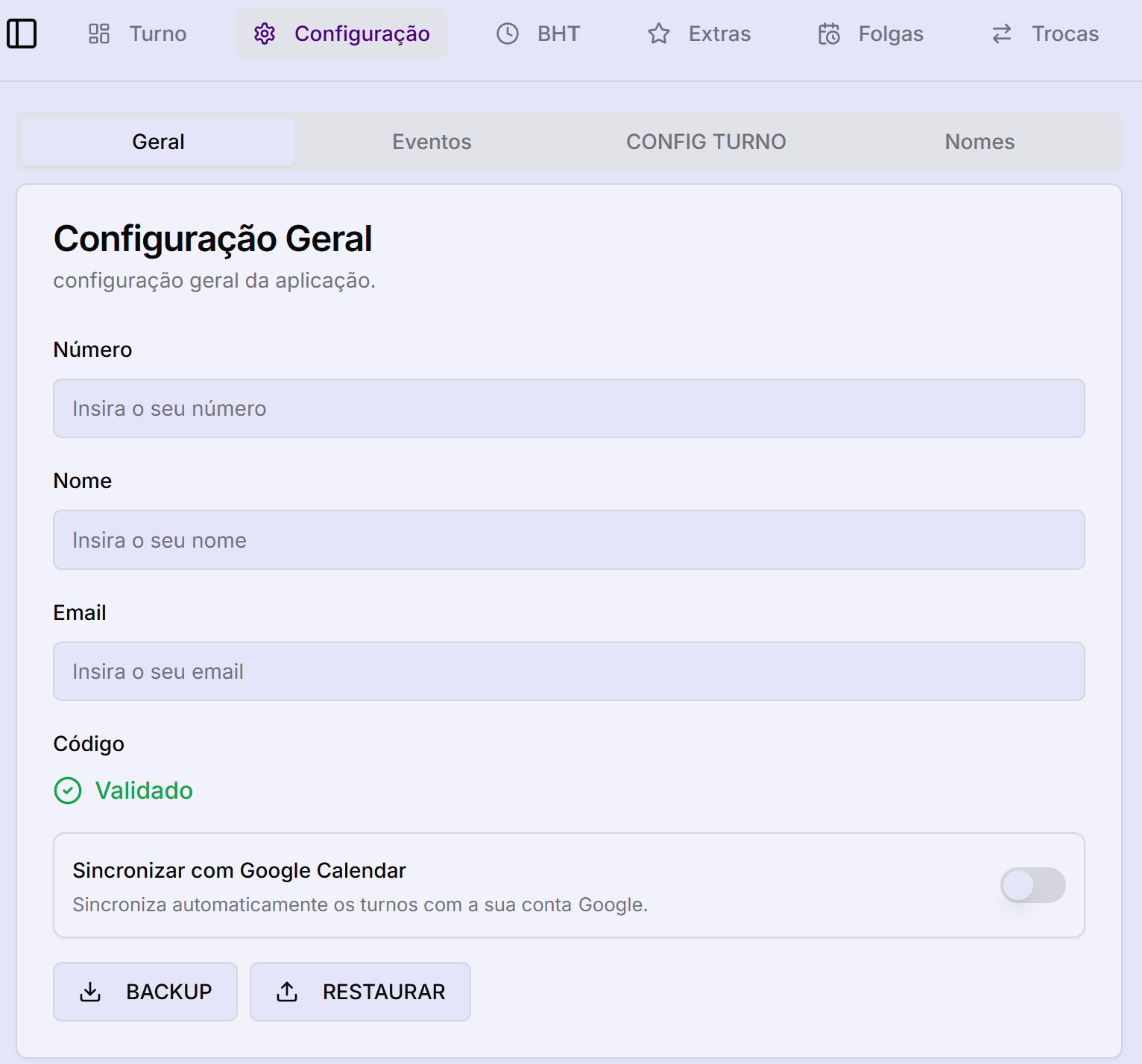1142x1064 pixels.
Task: Enable Google Calendar sync switch
Action: 1032,885
